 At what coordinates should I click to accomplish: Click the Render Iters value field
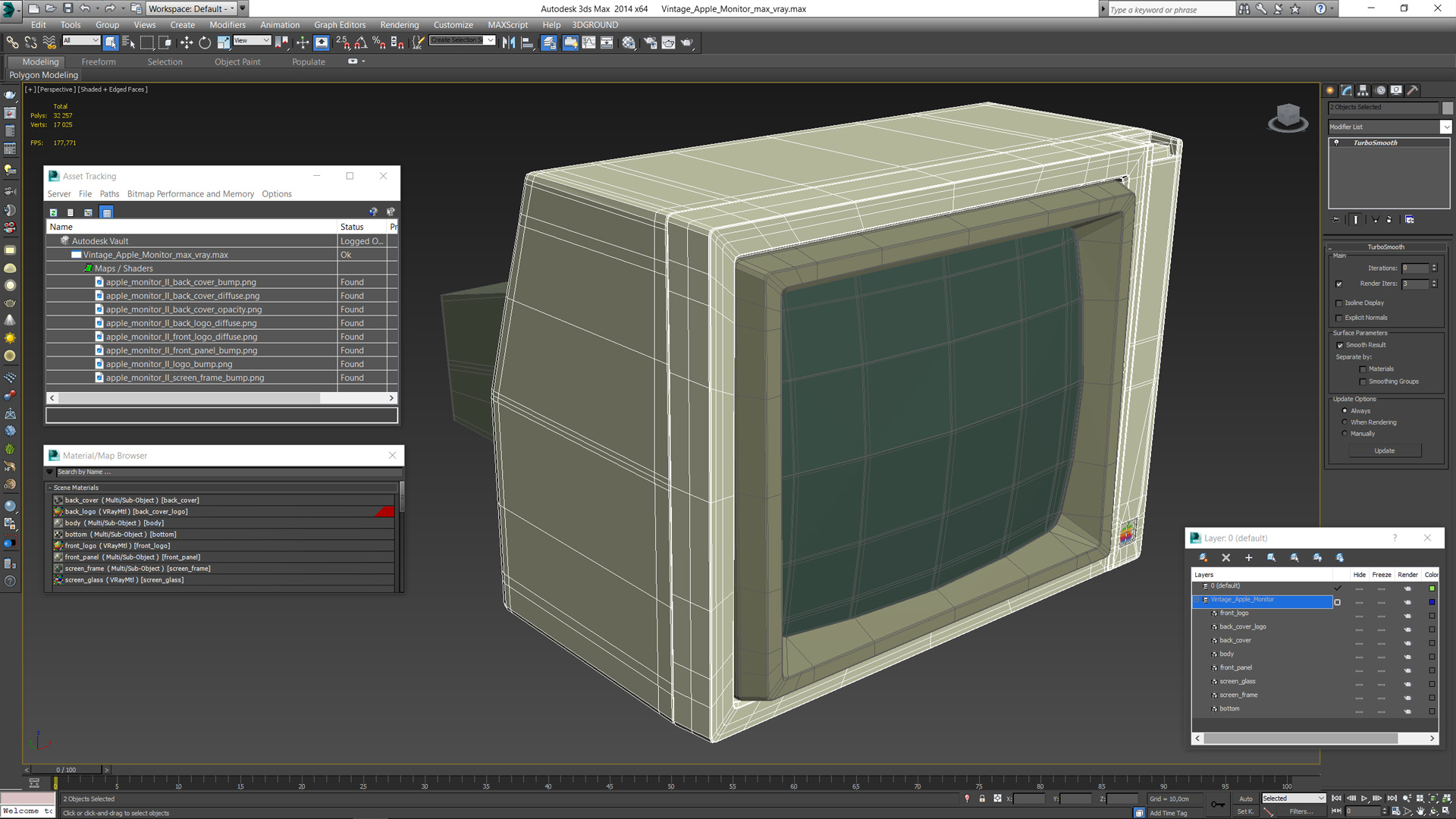[1415, 284]
